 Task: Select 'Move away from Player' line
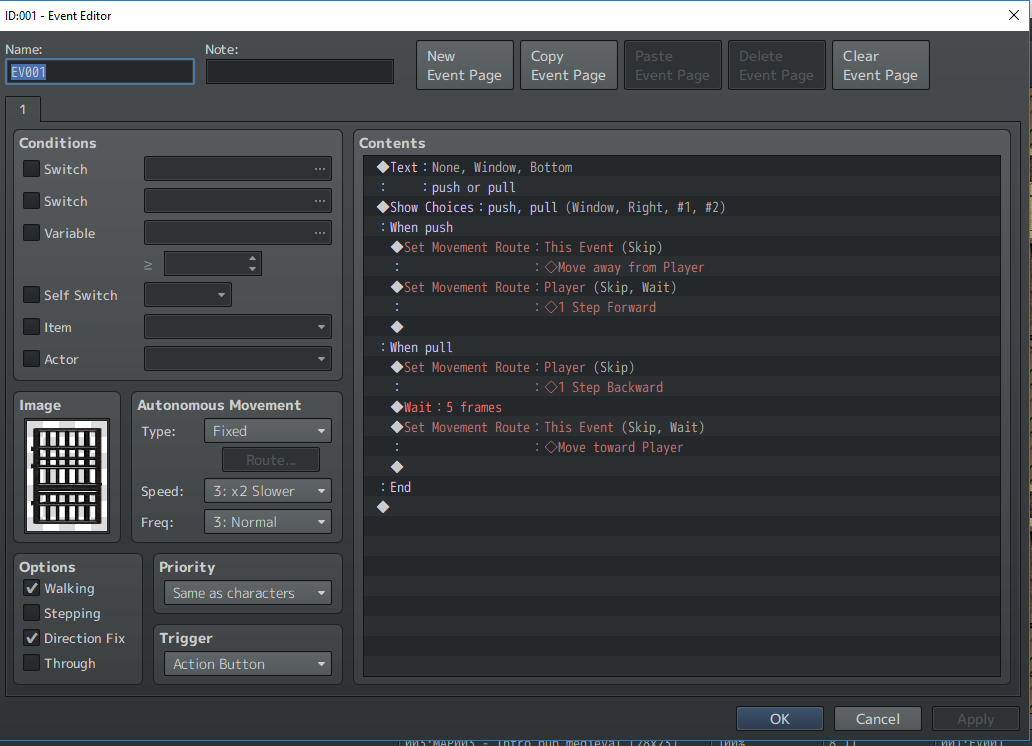[682, 267]
